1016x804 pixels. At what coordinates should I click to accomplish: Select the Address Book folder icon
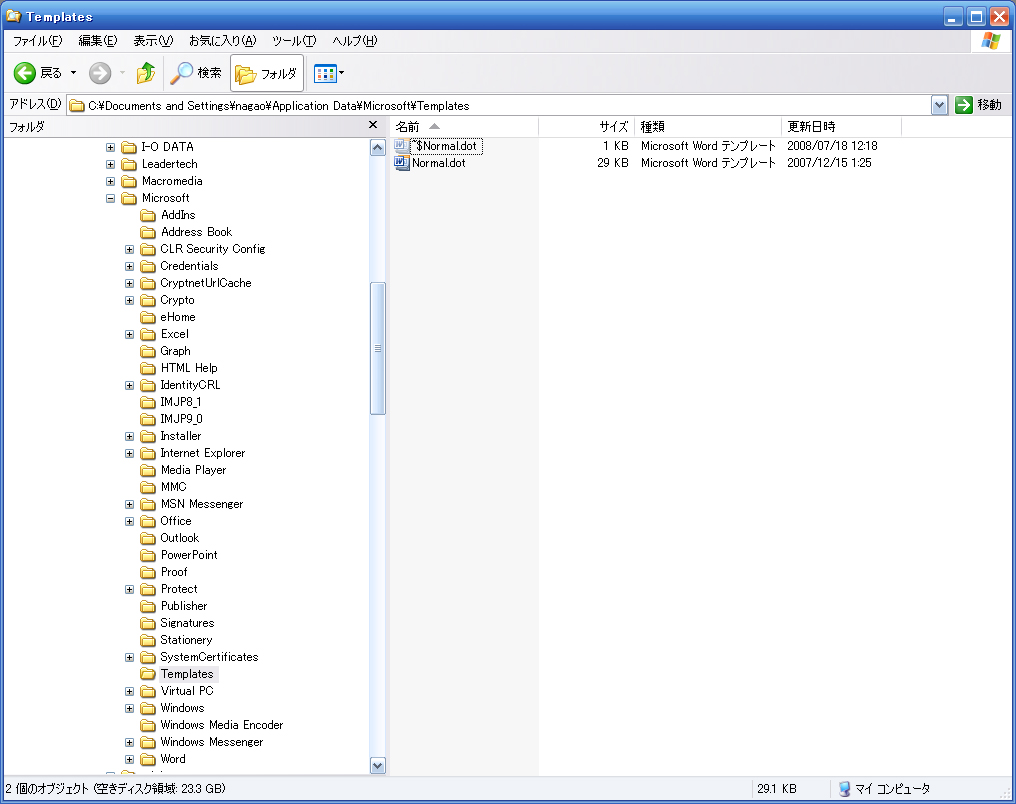148,232
